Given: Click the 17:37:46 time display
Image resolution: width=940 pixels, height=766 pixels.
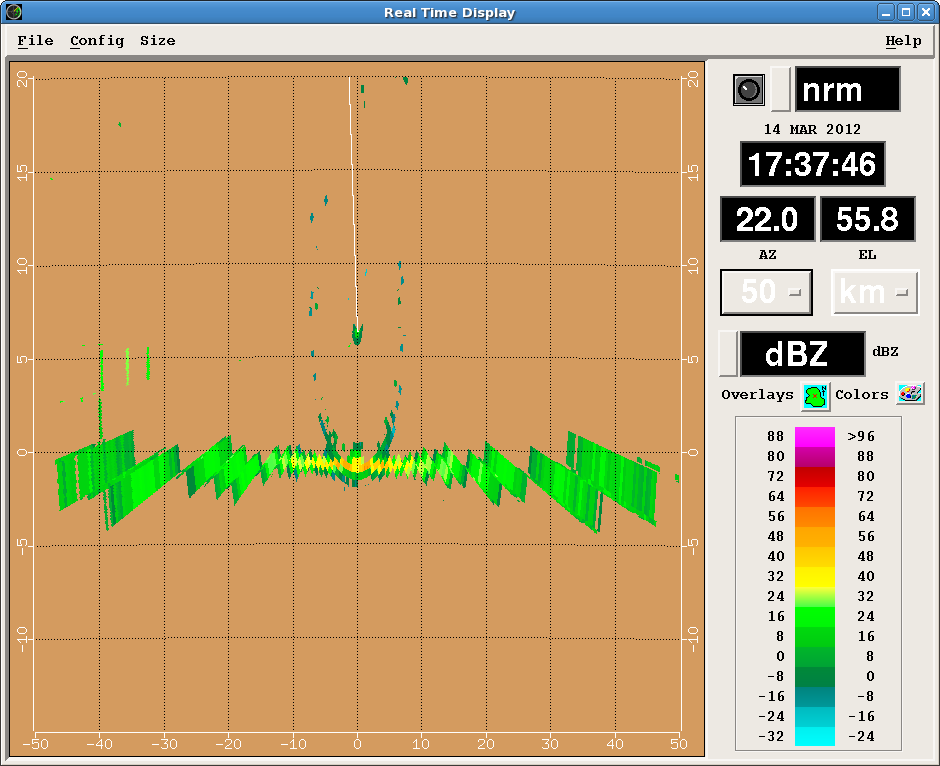Looking at the screenshot, I should (812, 164).
